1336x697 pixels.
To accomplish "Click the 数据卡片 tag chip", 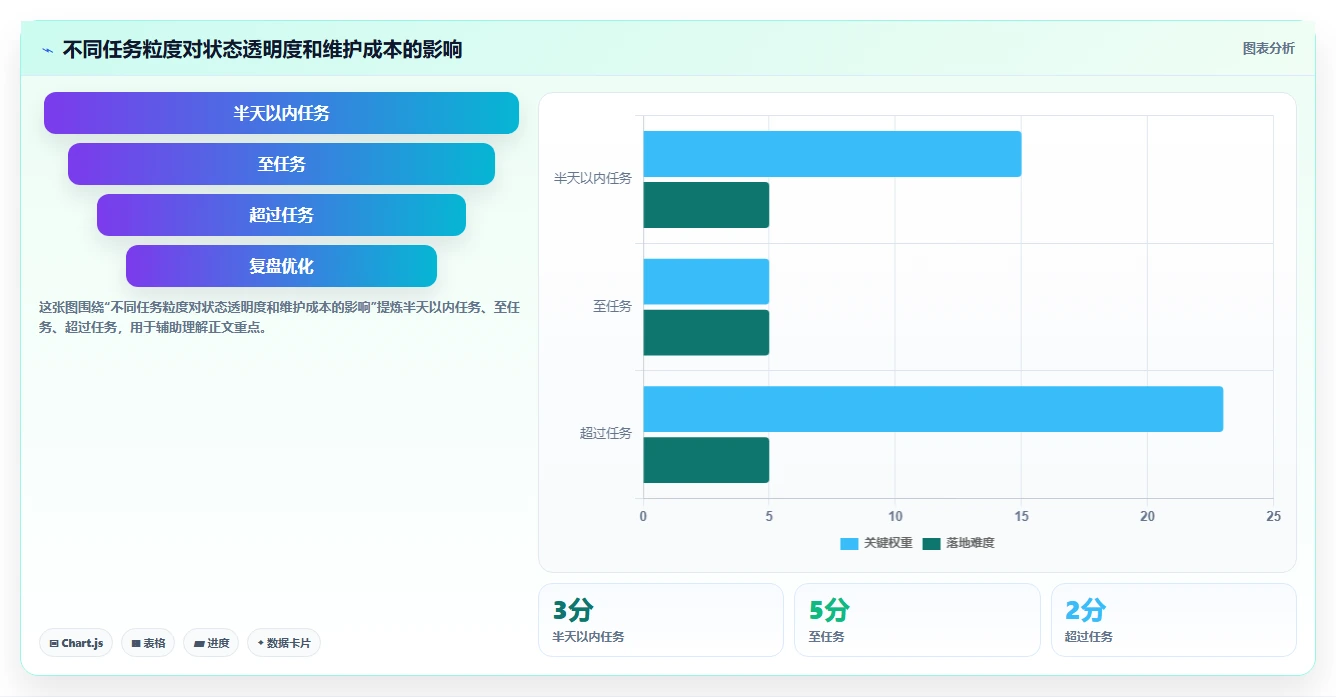I will pos(284,643).
